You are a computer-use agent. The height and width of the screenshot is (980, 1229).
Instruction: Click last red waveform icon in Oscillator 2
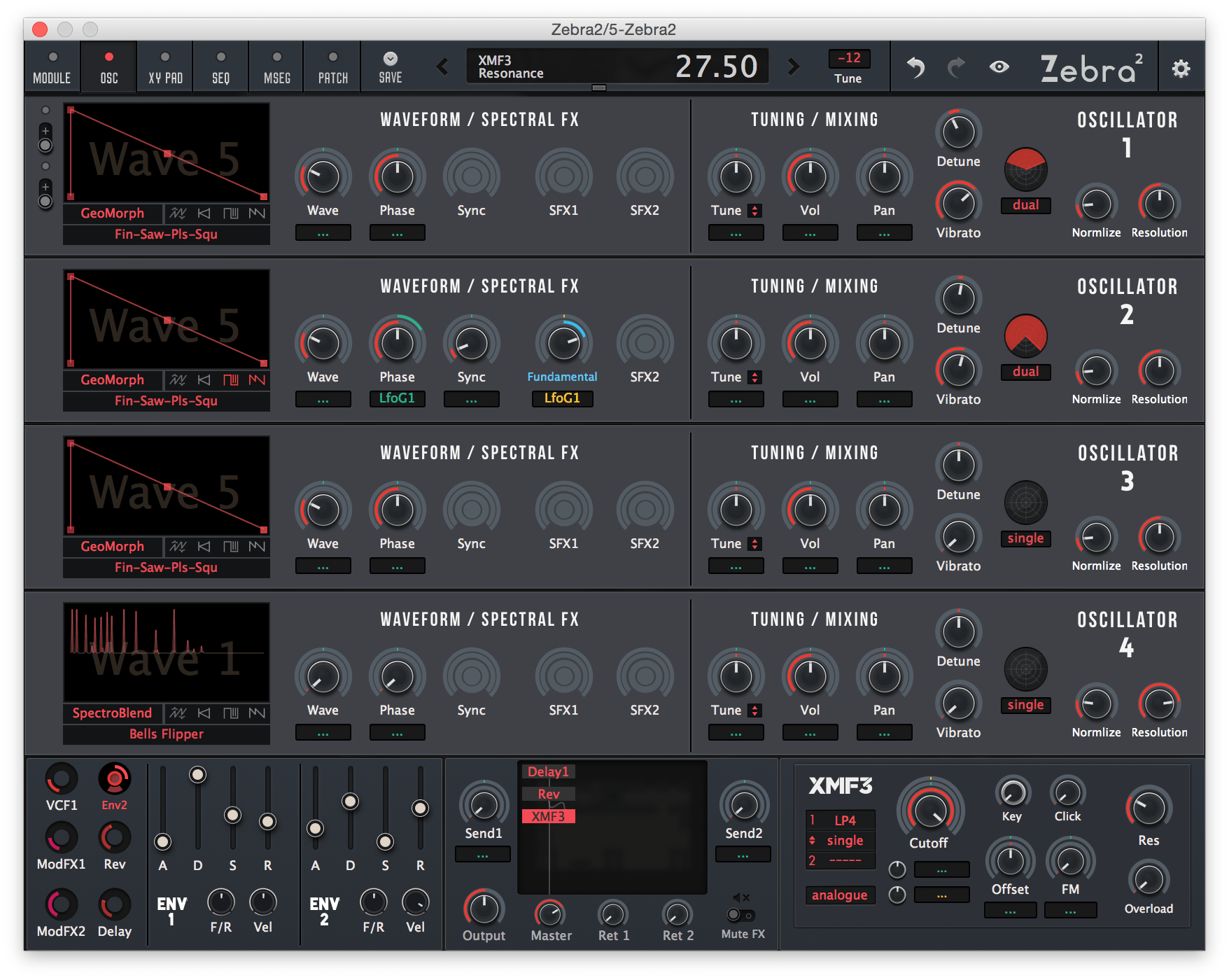pos(257,379)
